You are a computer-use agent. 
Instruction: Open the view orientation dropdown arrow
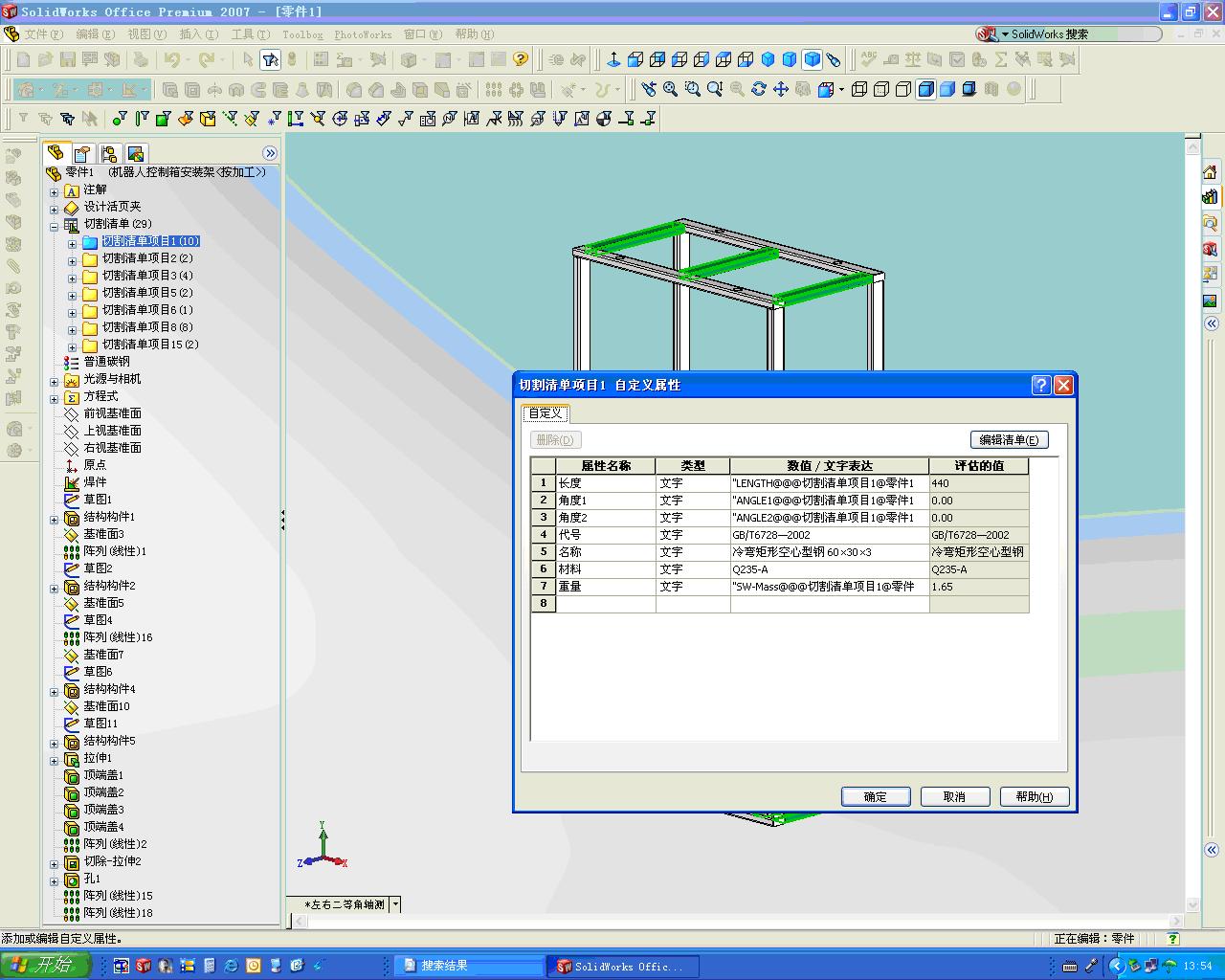click(841, 89)
